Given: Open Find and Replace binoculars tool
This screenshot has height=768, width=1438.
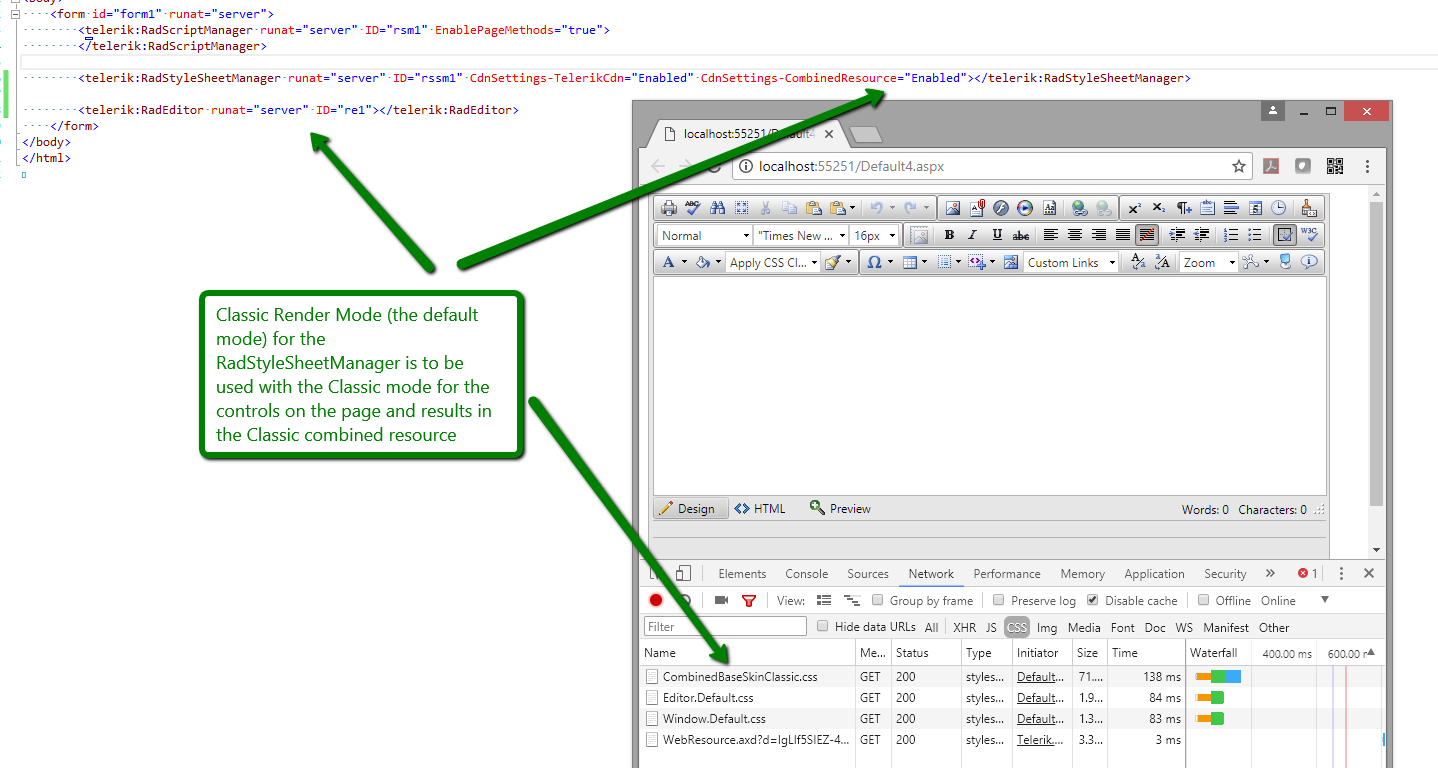Looking at the screenshot, I should click(x=717, y=208).
